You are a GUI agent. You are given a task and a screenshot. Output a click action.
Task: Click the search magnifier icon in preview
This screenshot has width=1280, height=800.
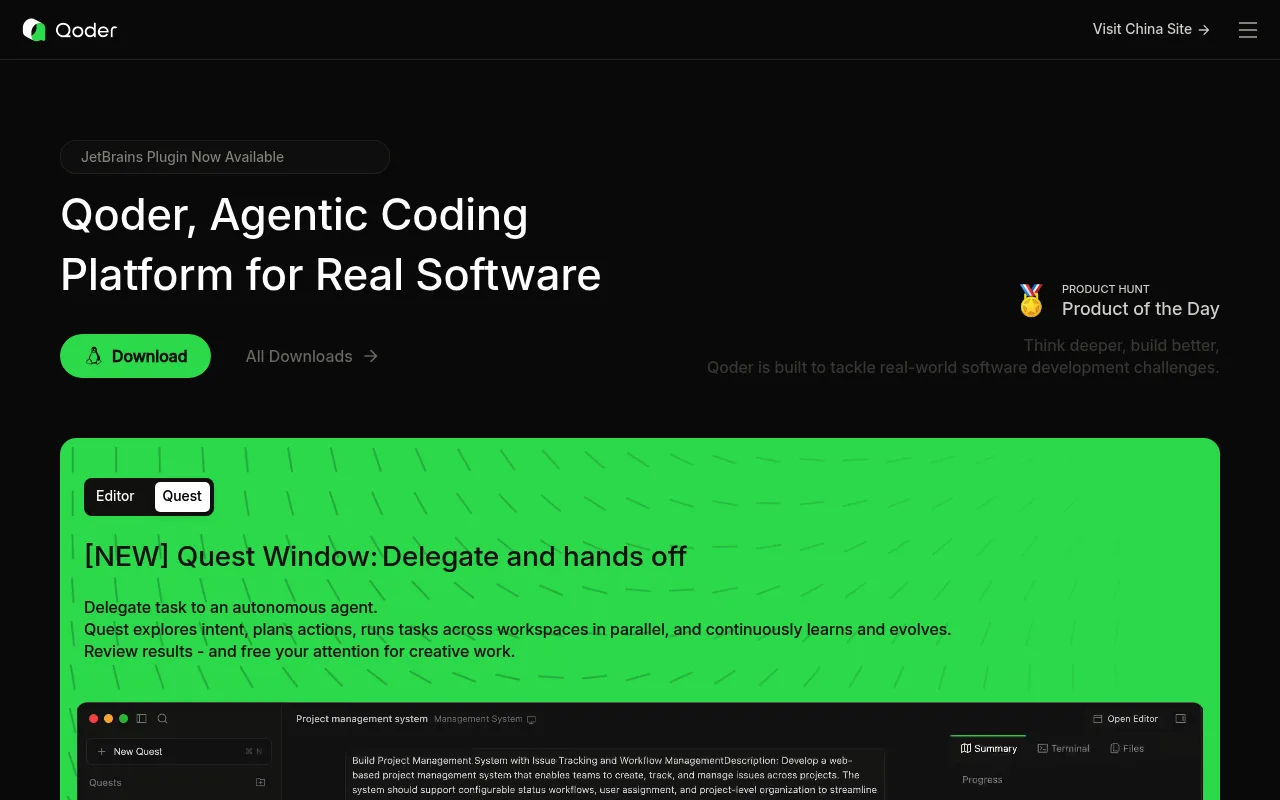(x=163, y=718)
